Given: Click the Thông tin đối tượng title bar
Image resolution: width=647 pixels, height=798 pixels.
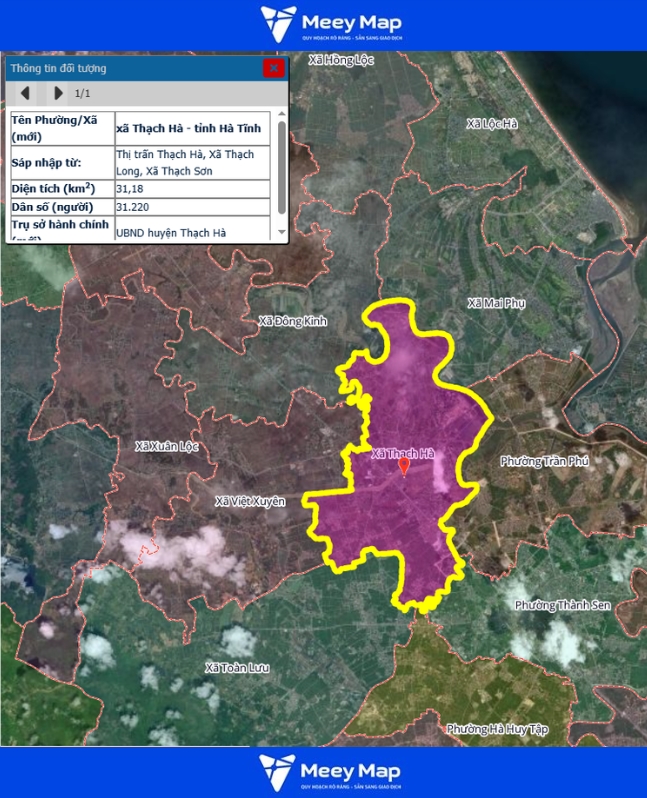Looking at the screenshot, I should pyautogui.click(x=130, y=68).
